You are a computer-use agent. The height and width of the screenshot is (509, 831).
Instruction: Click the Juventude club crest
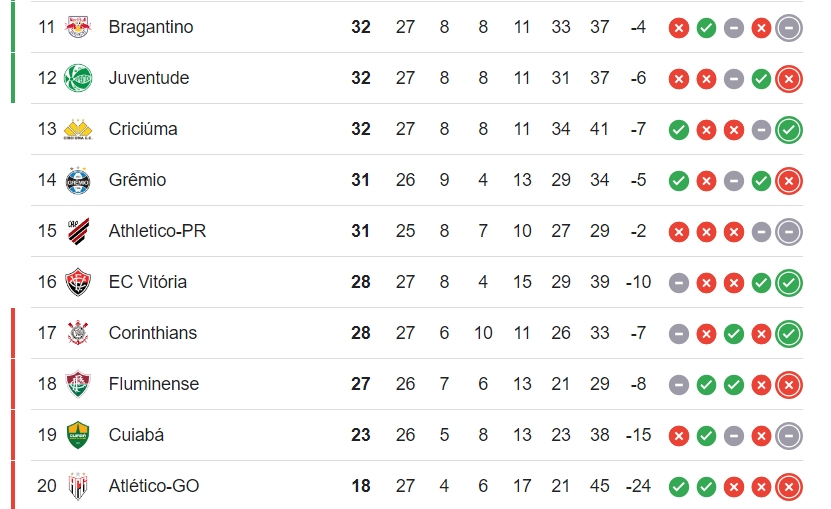click(78, 78)
